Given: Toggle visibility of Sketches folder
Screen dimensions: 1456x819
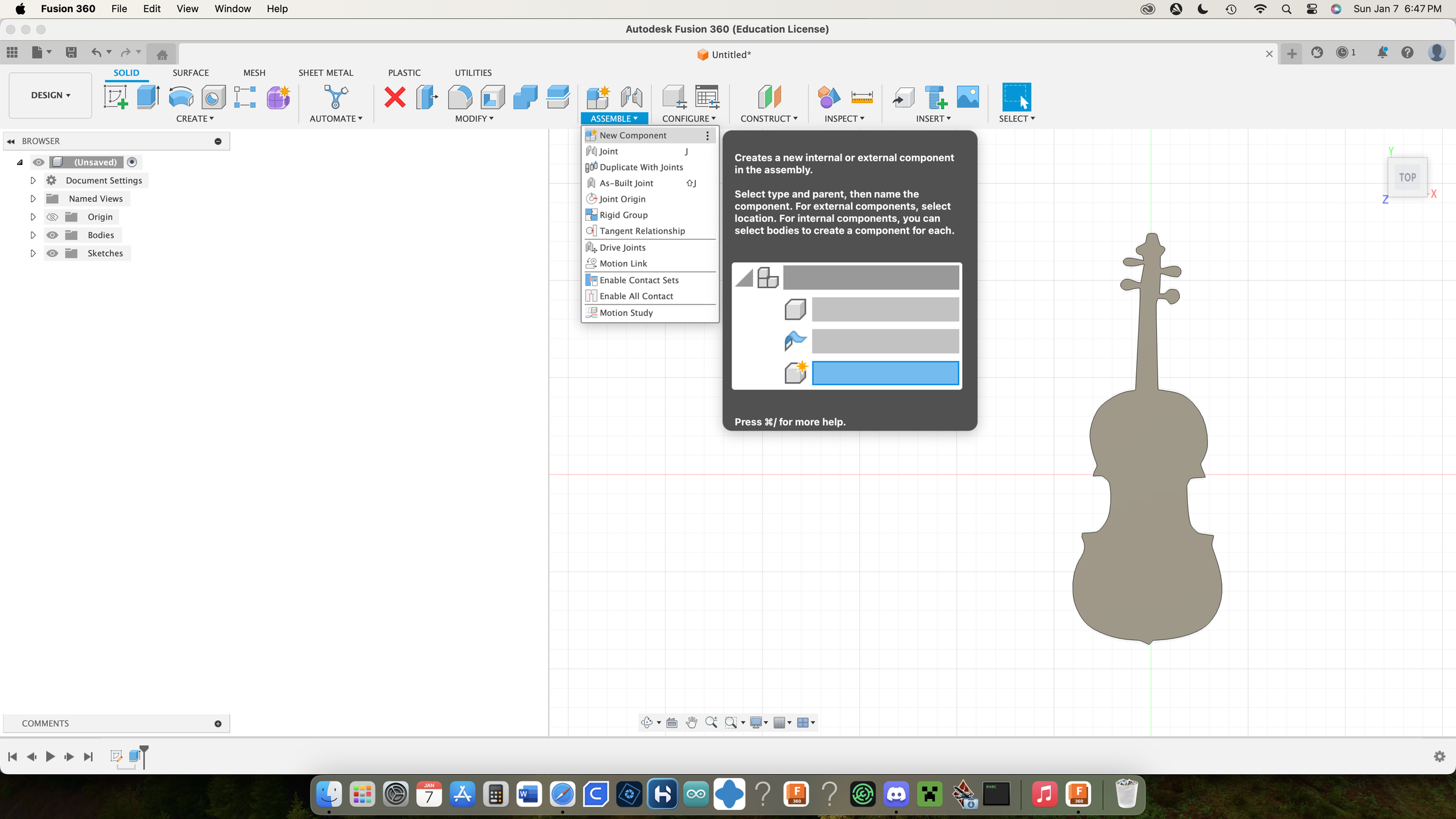Looking at the screenshot, I should click(53, 254).
